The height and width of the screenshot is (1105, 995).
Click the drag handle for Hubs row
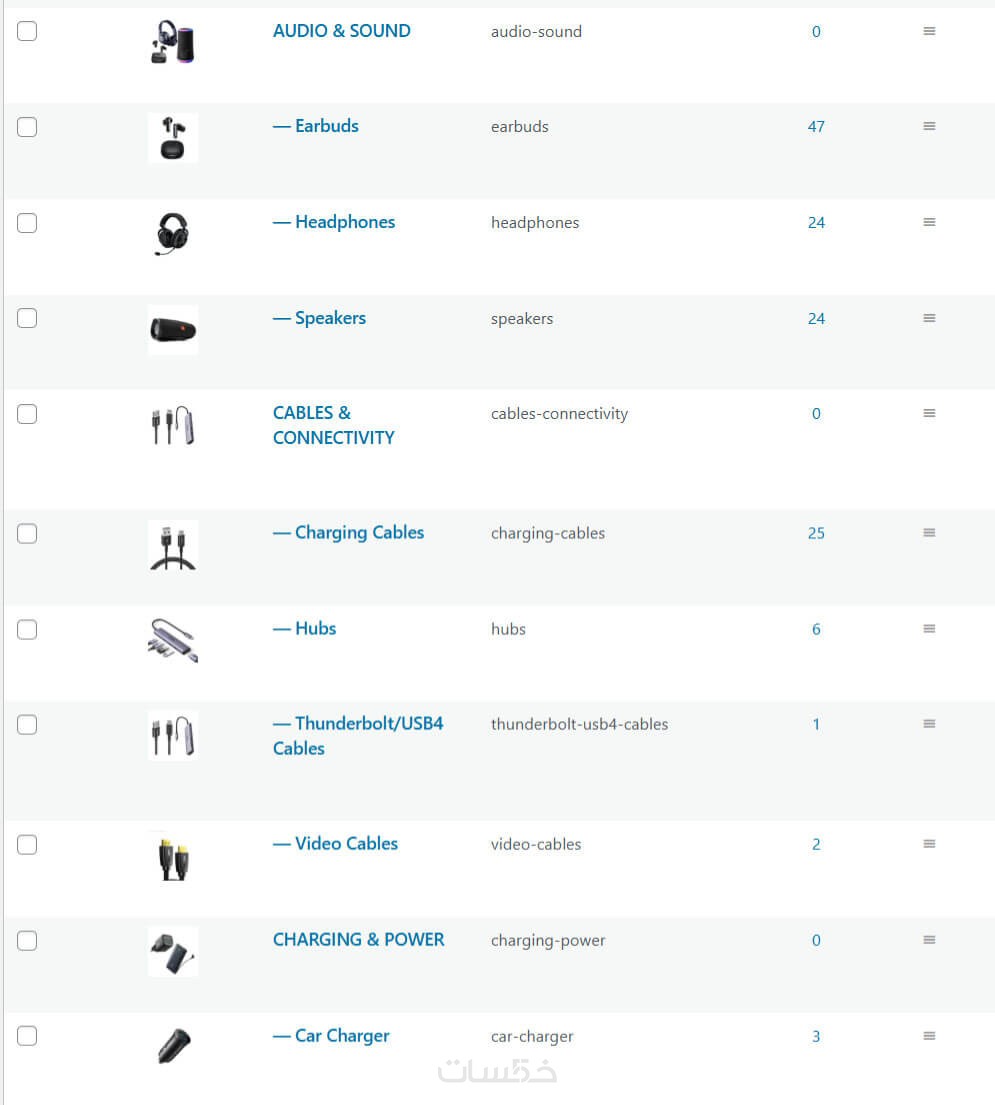point(929,629)
